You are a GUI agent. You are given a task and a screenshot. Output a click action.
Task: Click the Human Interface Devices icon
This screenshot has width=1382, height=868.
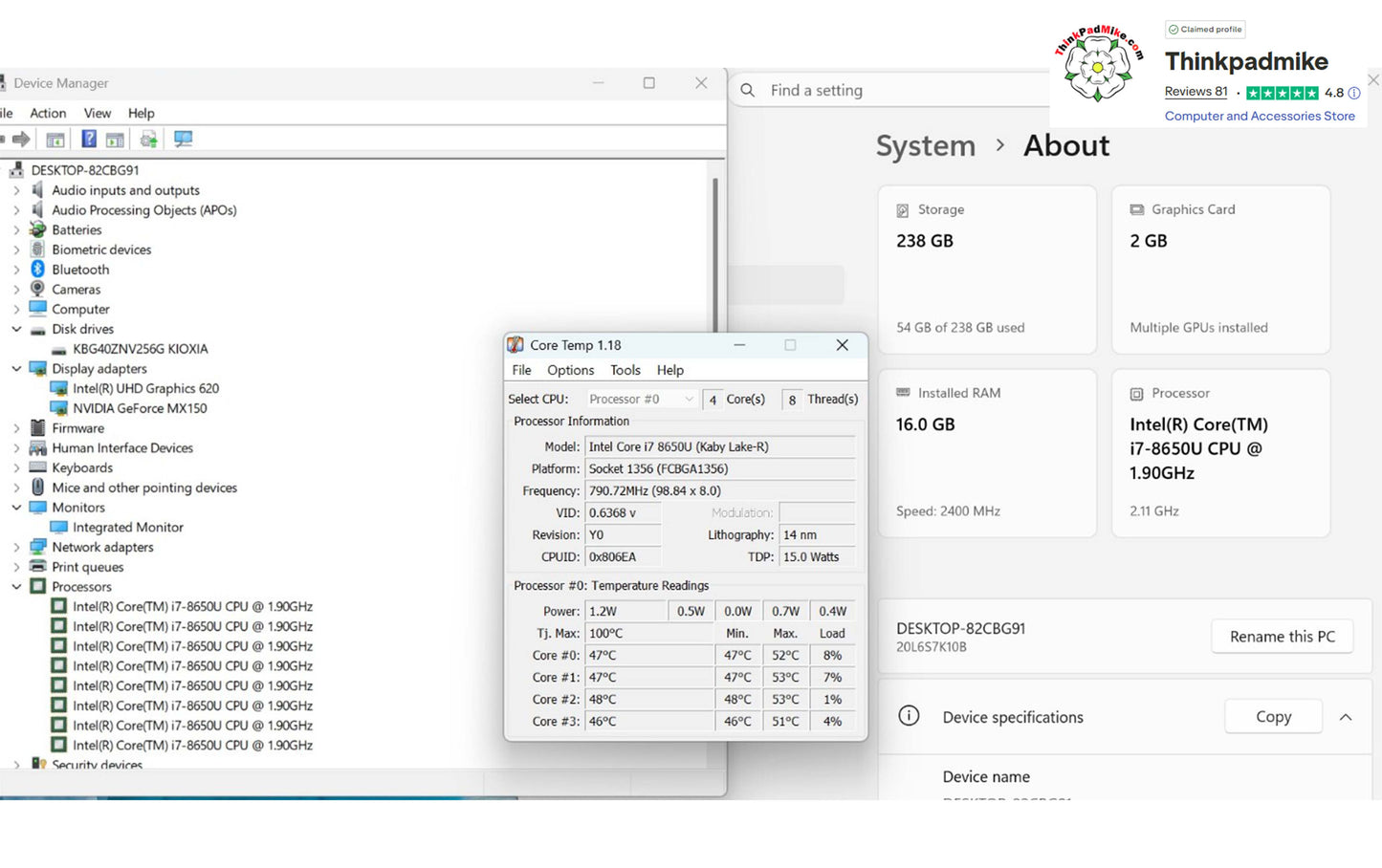click(37, 448)
